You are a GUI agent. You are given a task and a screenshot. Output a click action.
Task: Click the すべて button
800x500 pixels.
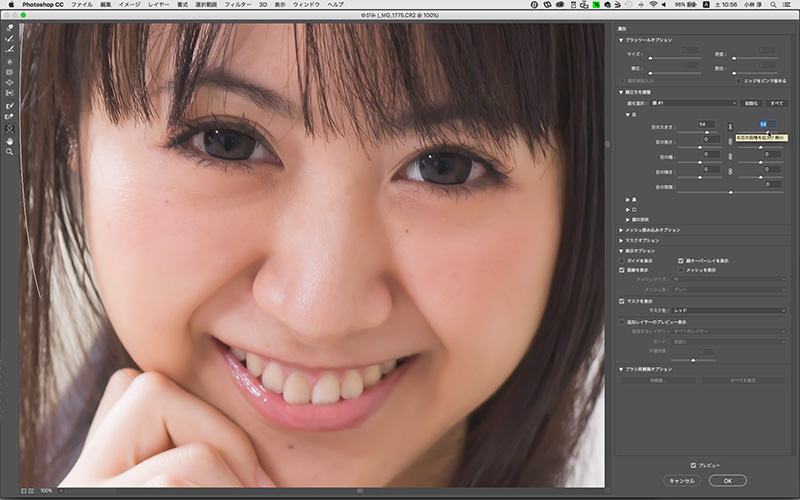pos(776,103)
